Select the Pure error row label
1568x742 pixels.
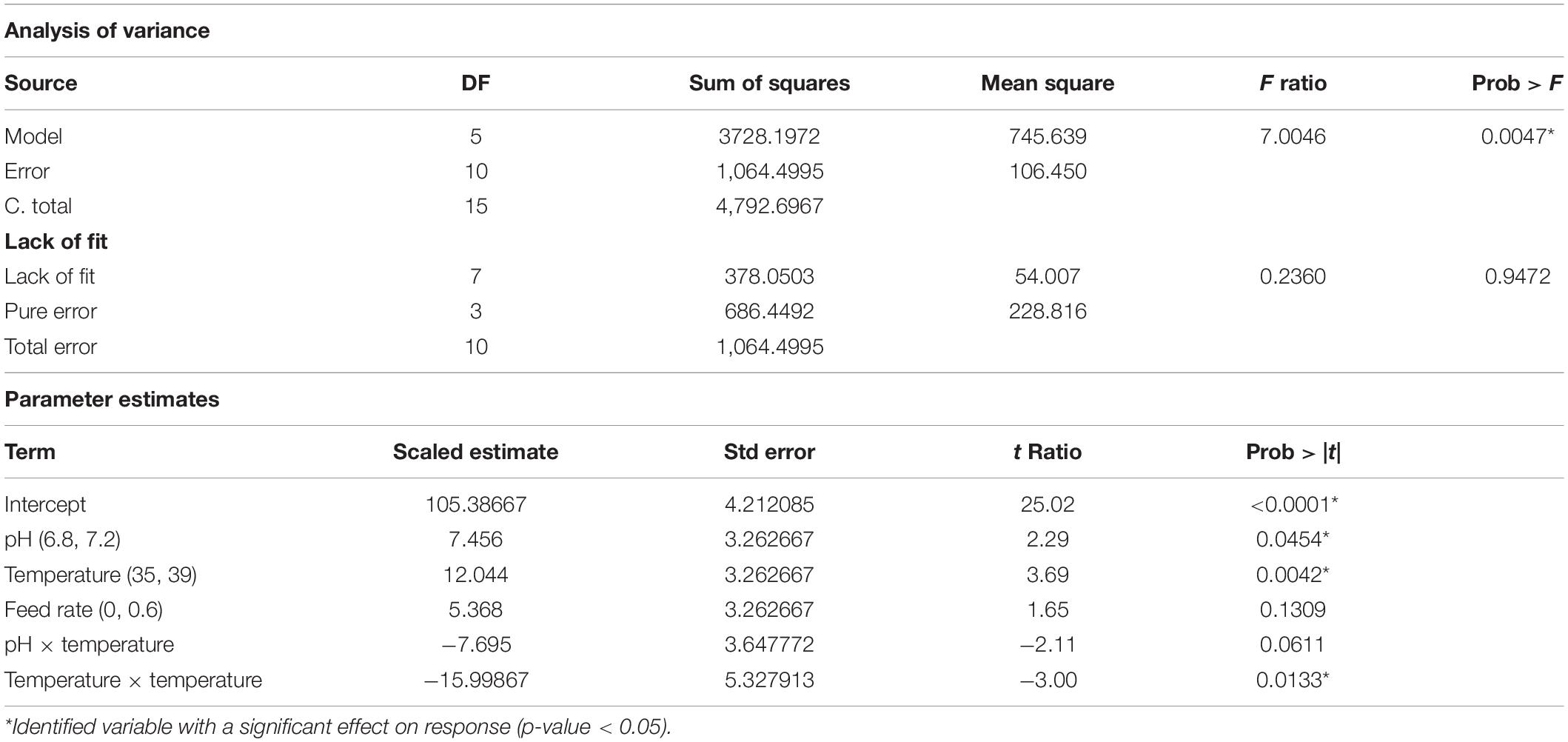click(x=50, y=311)
